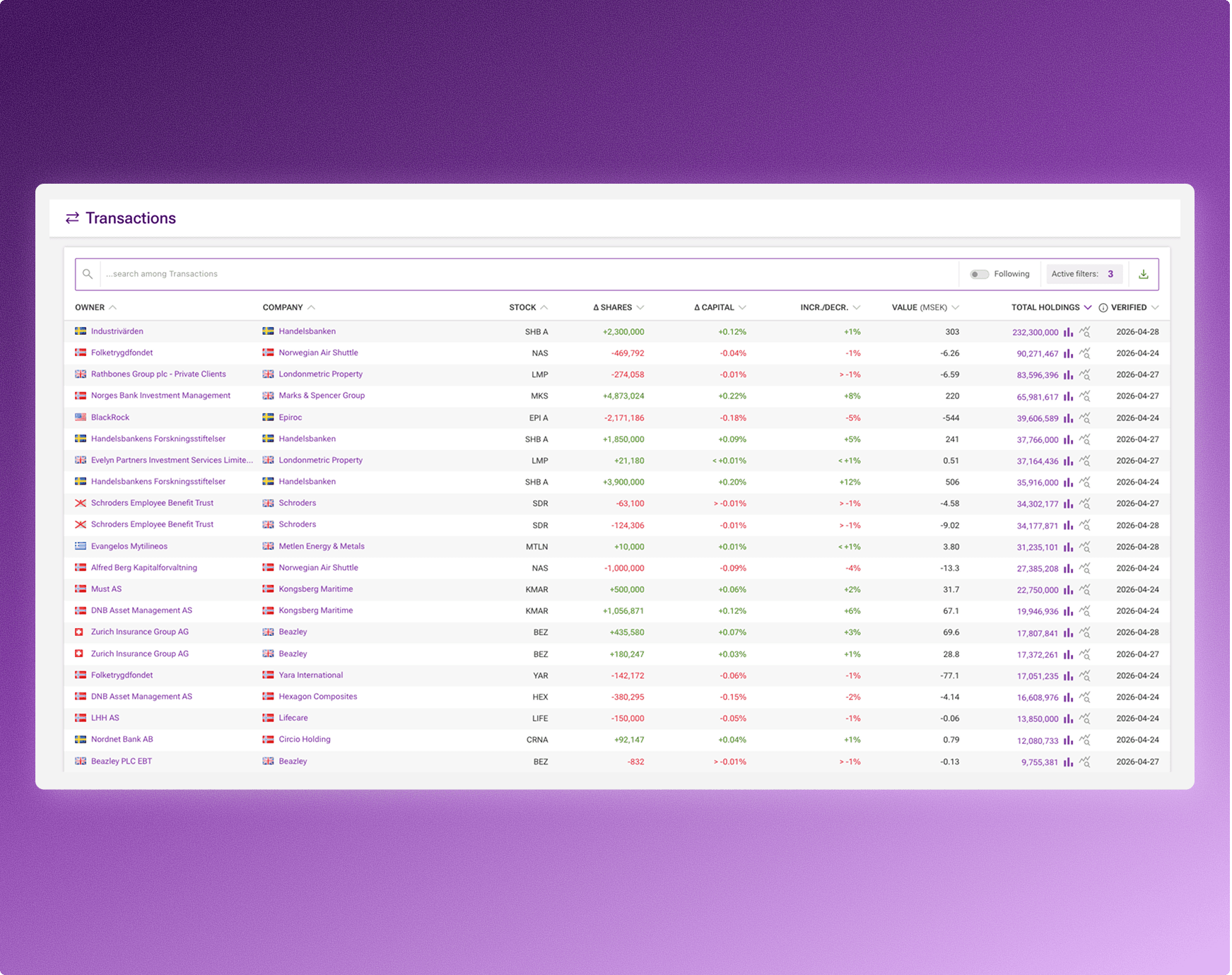Open company Yara International
The width and height of the screenshot is (1232, 975).
pos(311,675)
